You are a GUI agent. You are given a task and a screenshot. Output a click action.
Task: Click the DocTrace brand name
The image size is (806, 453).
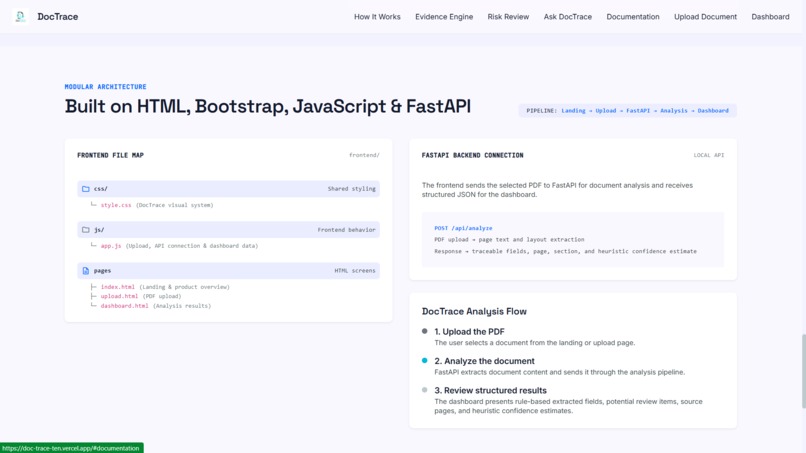pyautogui.click(x=58, y=16)
